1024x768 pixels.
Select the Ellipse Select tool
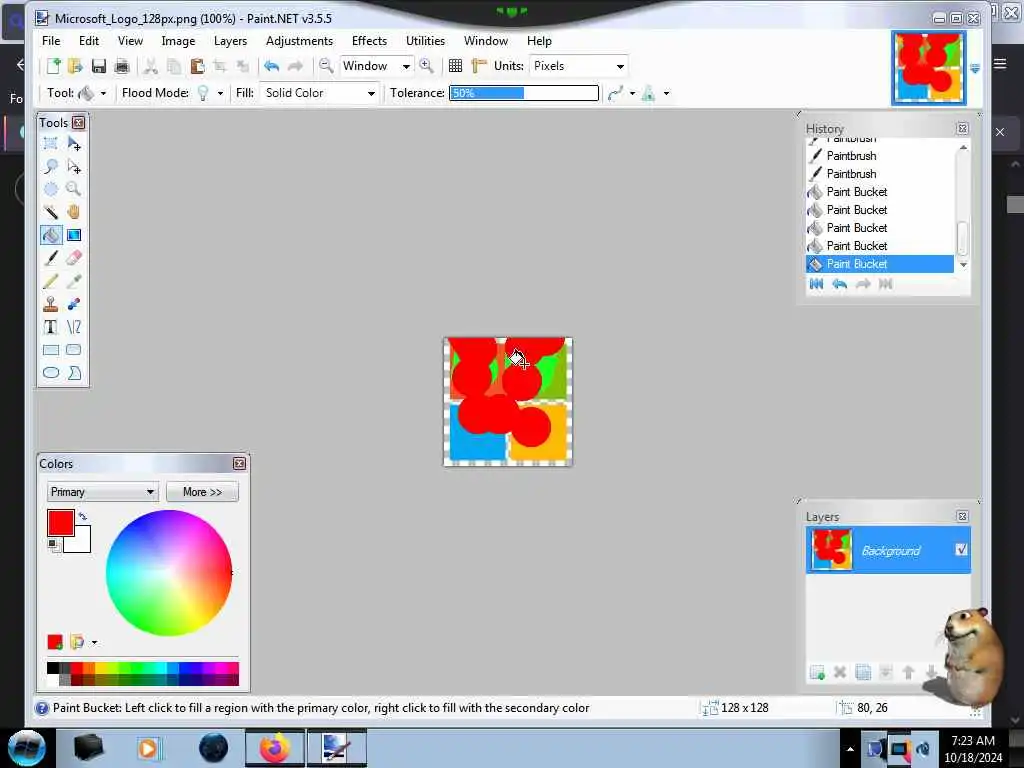click(50, 189)
